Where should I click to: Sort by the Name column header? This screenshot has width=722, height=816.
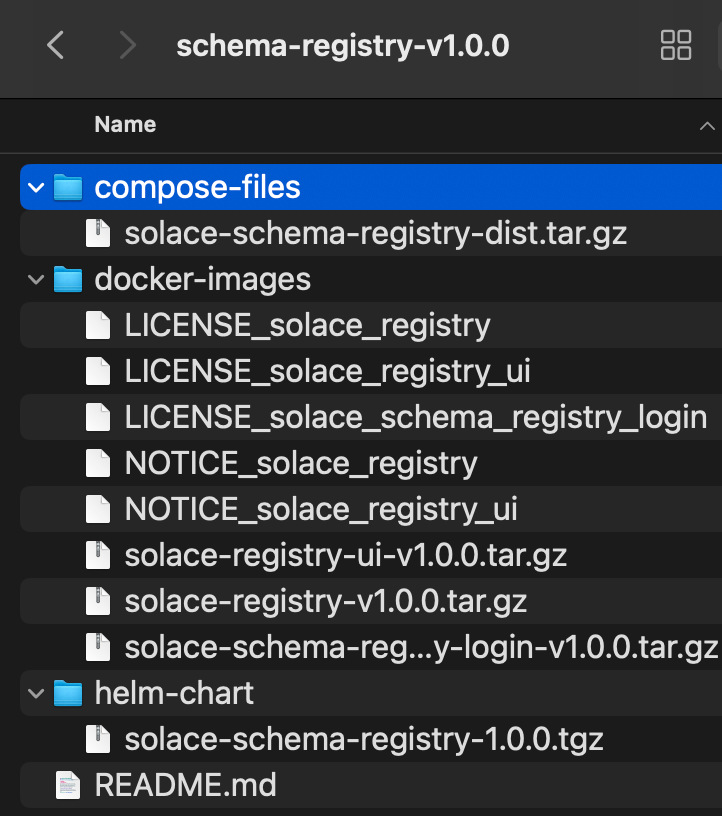125,125
